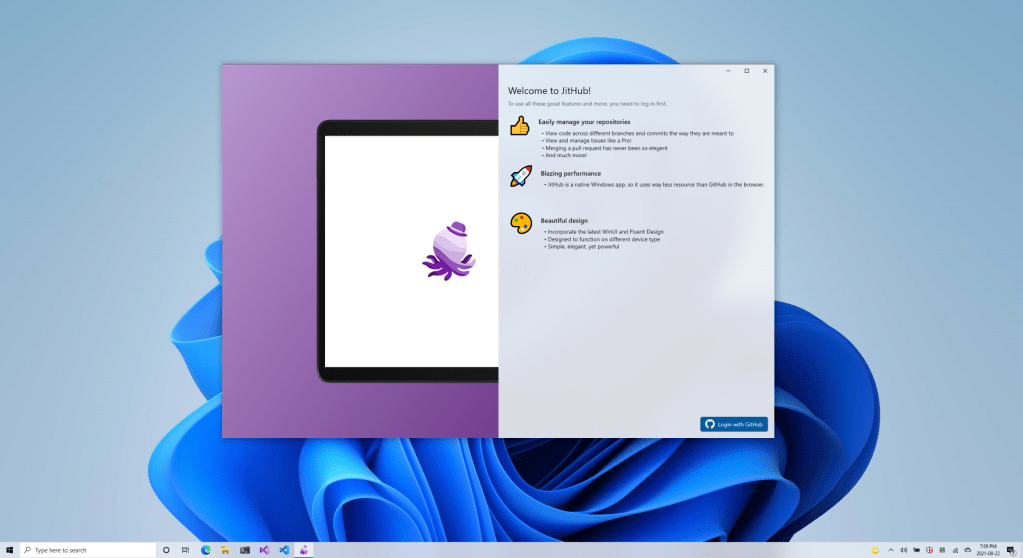The width and height of the screenshot is (1023, 558).
Task: Click the purple octopus JitHub logo
Action: click(448, 249)
